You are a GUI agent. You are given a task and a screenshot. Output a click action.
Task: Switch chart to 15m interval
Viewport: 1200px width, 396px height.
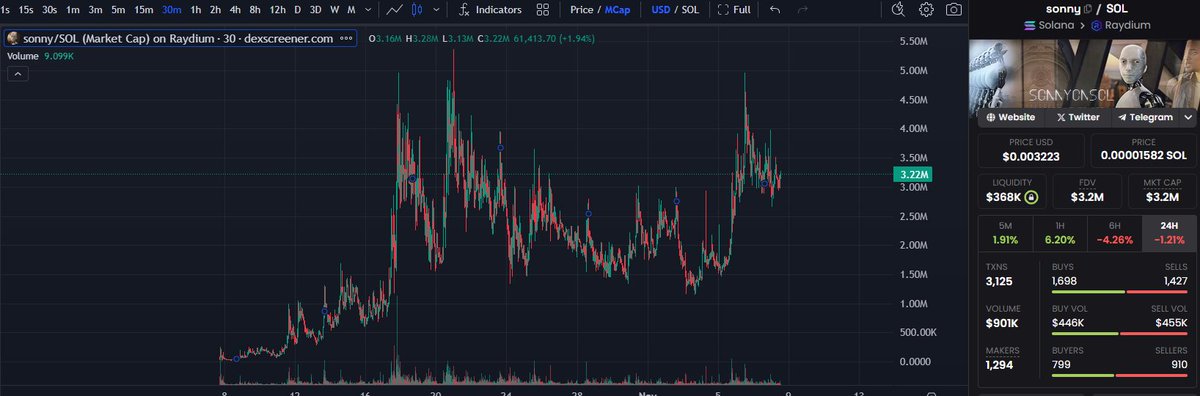tap(144, 9)
